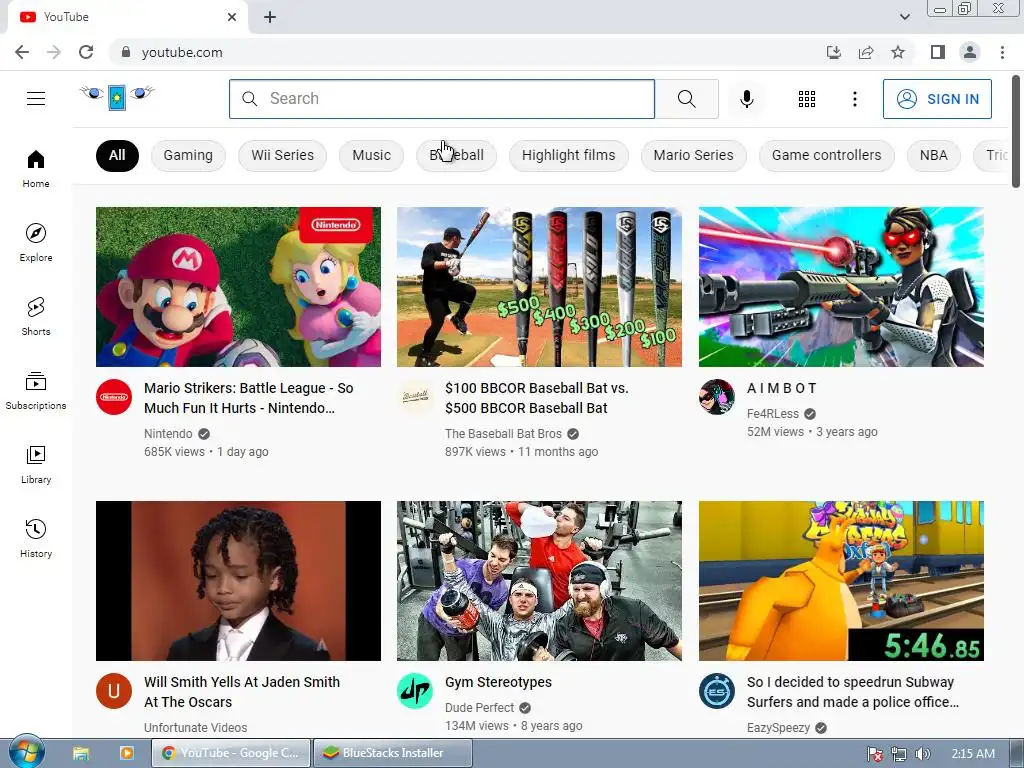Image resolution: width=1024 pixels, height=768 pixels.
Task: Open Gym Stereotypes video title
Action: coord(498,682)
